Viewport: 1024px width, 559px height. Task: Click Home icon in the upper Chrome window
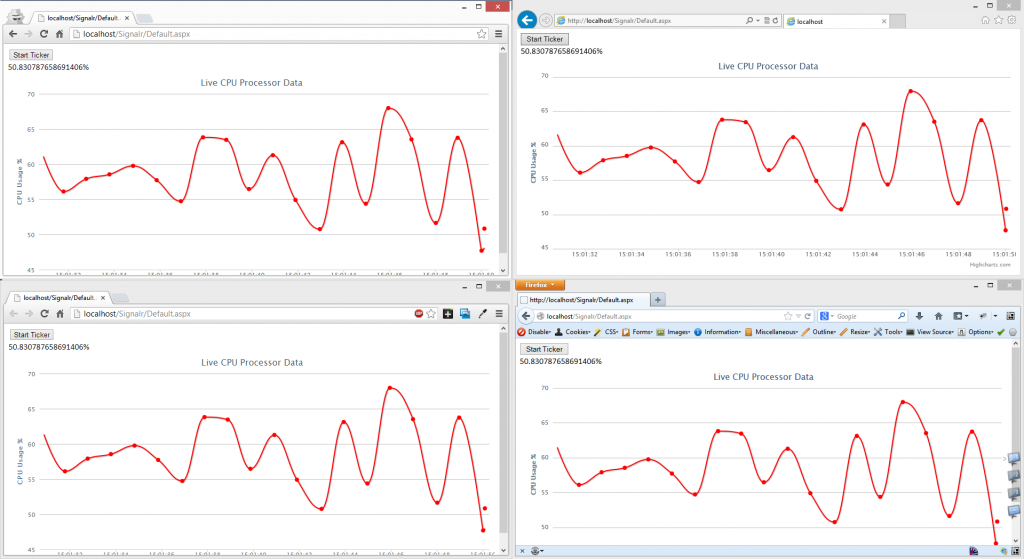[59, 34]
